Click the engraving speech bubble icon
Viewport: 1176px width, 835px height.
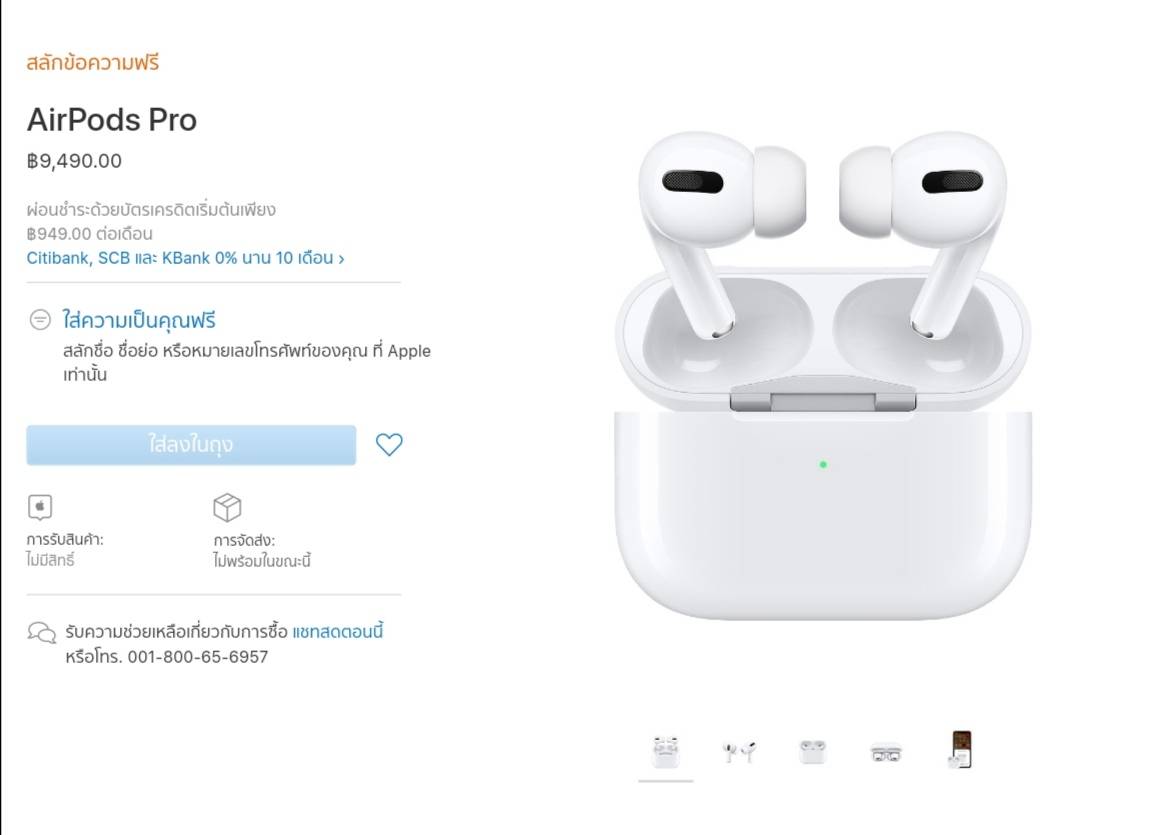(40, 320)
